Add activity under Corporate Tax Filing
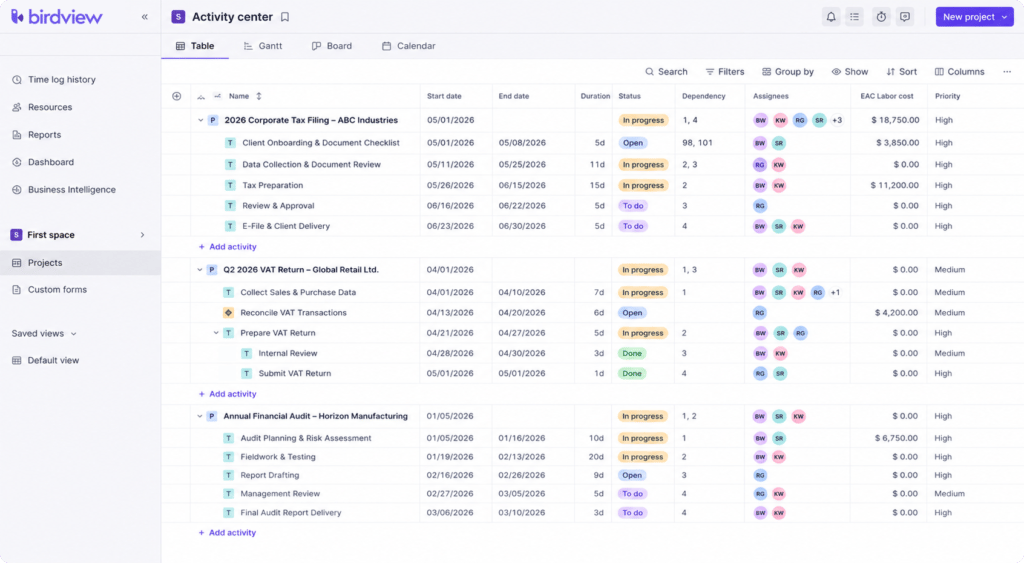The width and height of the screenshot is (1024, 563). pyautogui.click(x=227, y=247)
